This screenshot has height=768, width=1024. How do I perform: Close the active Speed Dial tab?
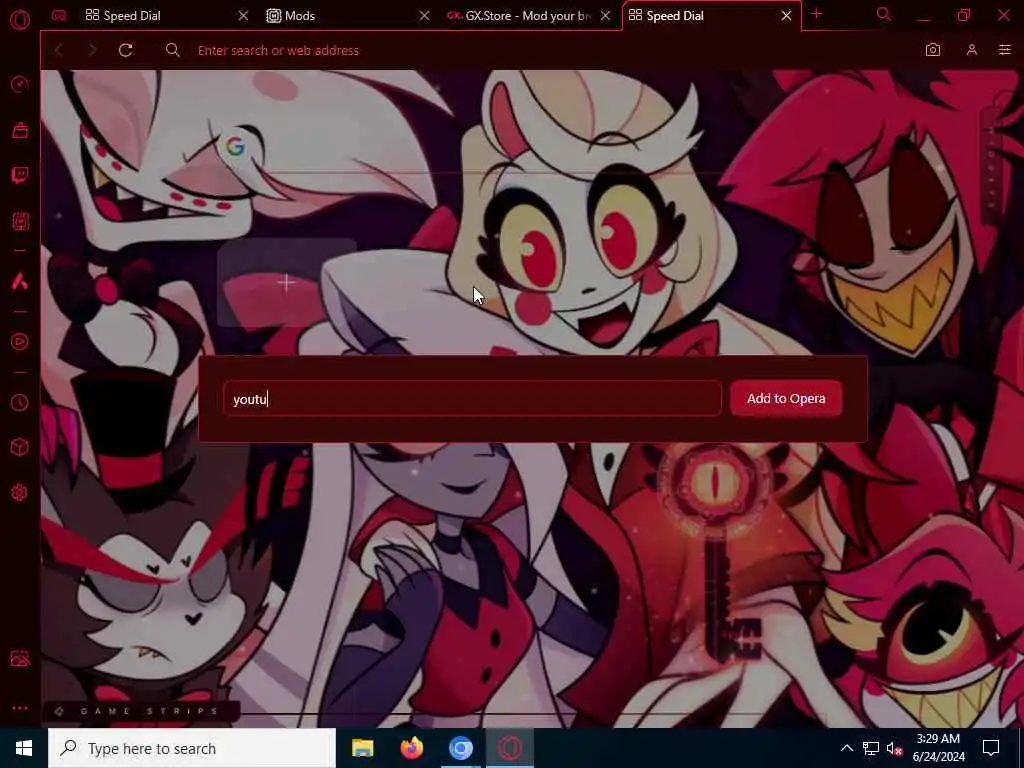(x=786, y=16)
